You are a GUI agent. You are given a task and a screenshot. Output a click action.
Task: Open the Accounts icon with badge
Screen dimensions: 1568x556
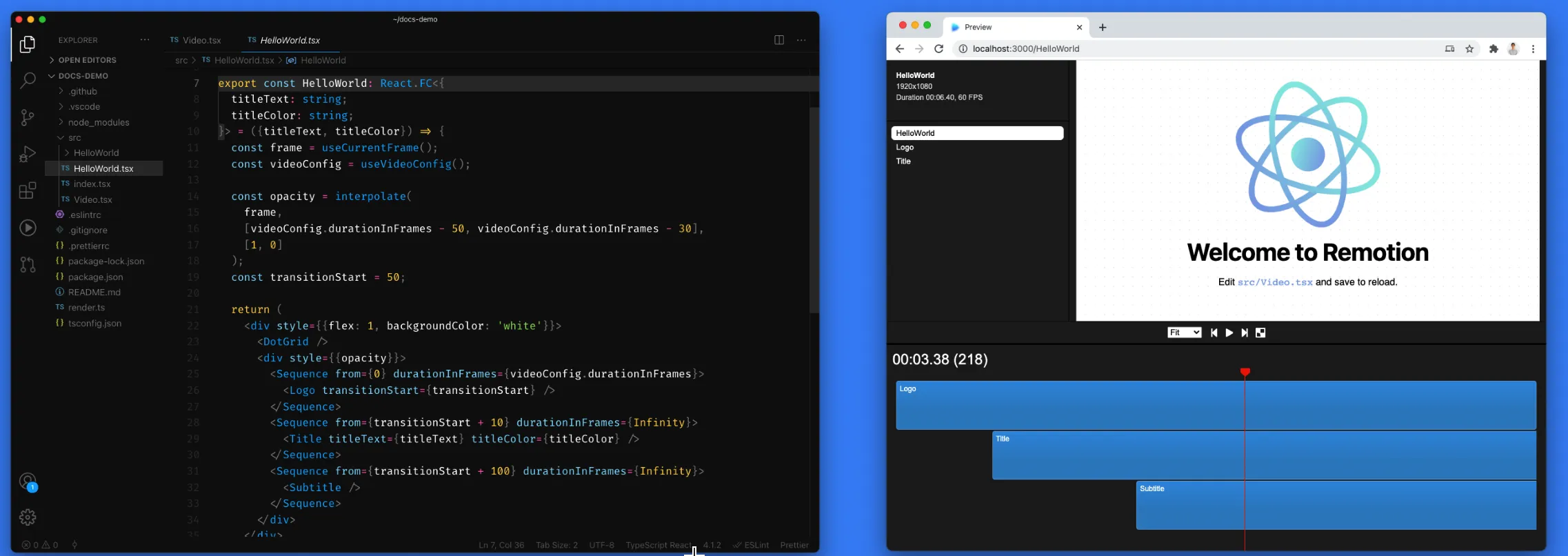point(28,481)
